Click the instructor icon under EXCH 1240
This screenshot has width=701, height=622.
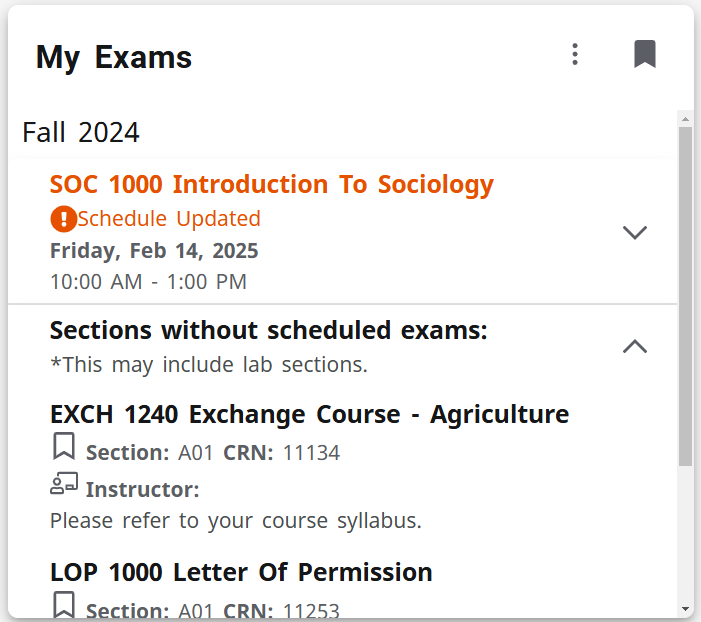click(64, 485)
